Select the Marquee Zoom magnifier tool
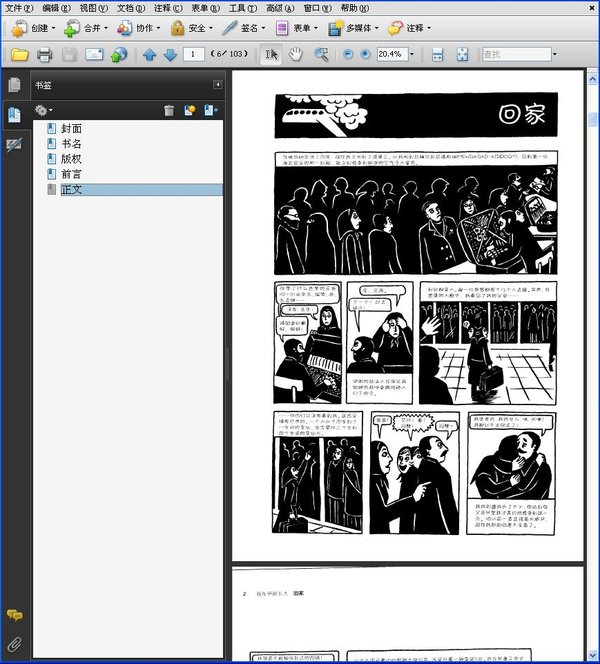The width and height of the screenshot is (600, 664). (x=321, y=54)
